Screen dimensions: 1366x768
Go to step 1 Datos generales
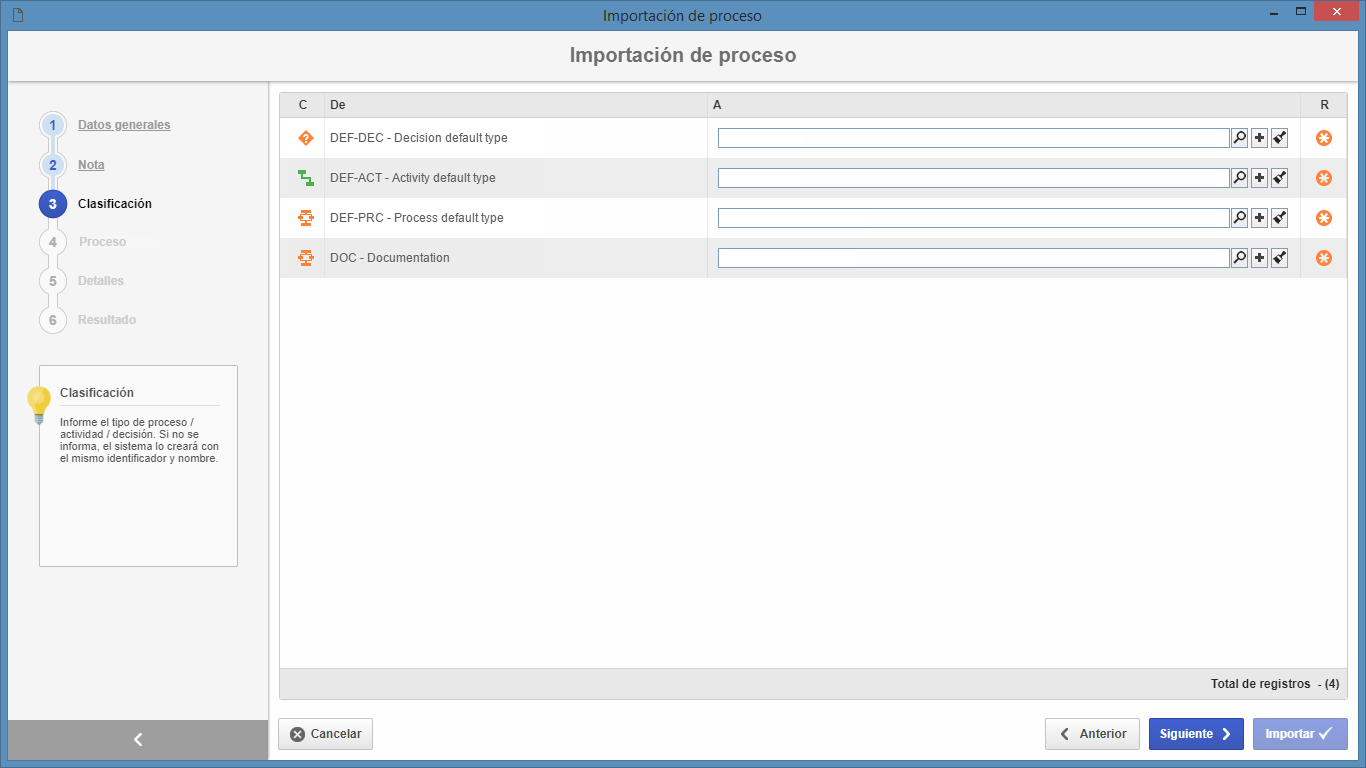point(124,125)
